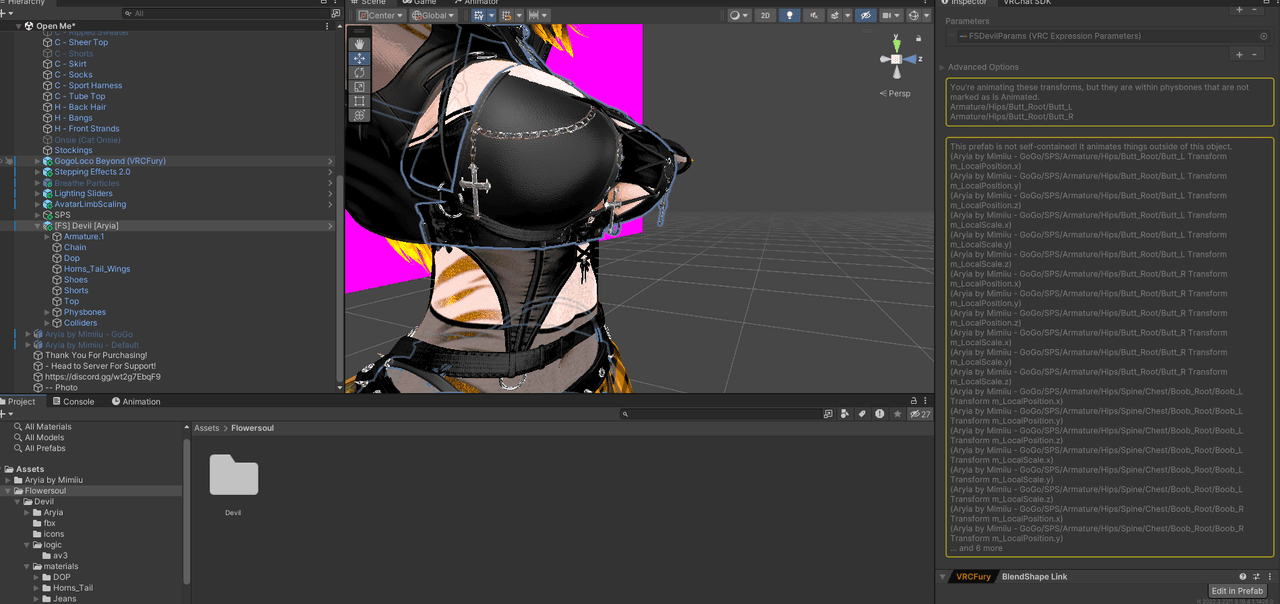
Task: Switch to the Project tab
Action: (x=17, y=402)
